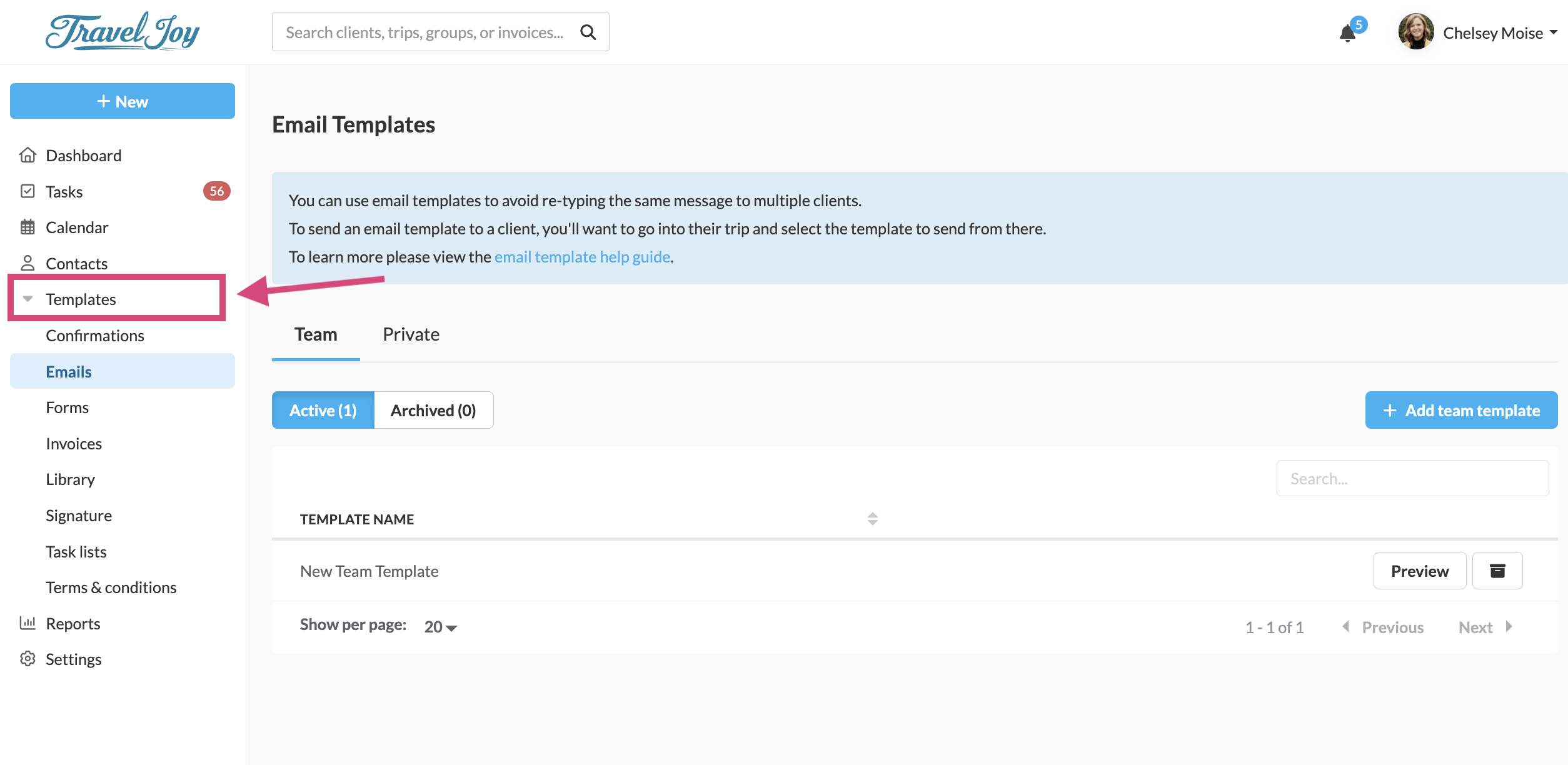Open the Forms templates menu item
Image resolution: width=1568 pixels, height=765 pixels.
coord(68,407)
